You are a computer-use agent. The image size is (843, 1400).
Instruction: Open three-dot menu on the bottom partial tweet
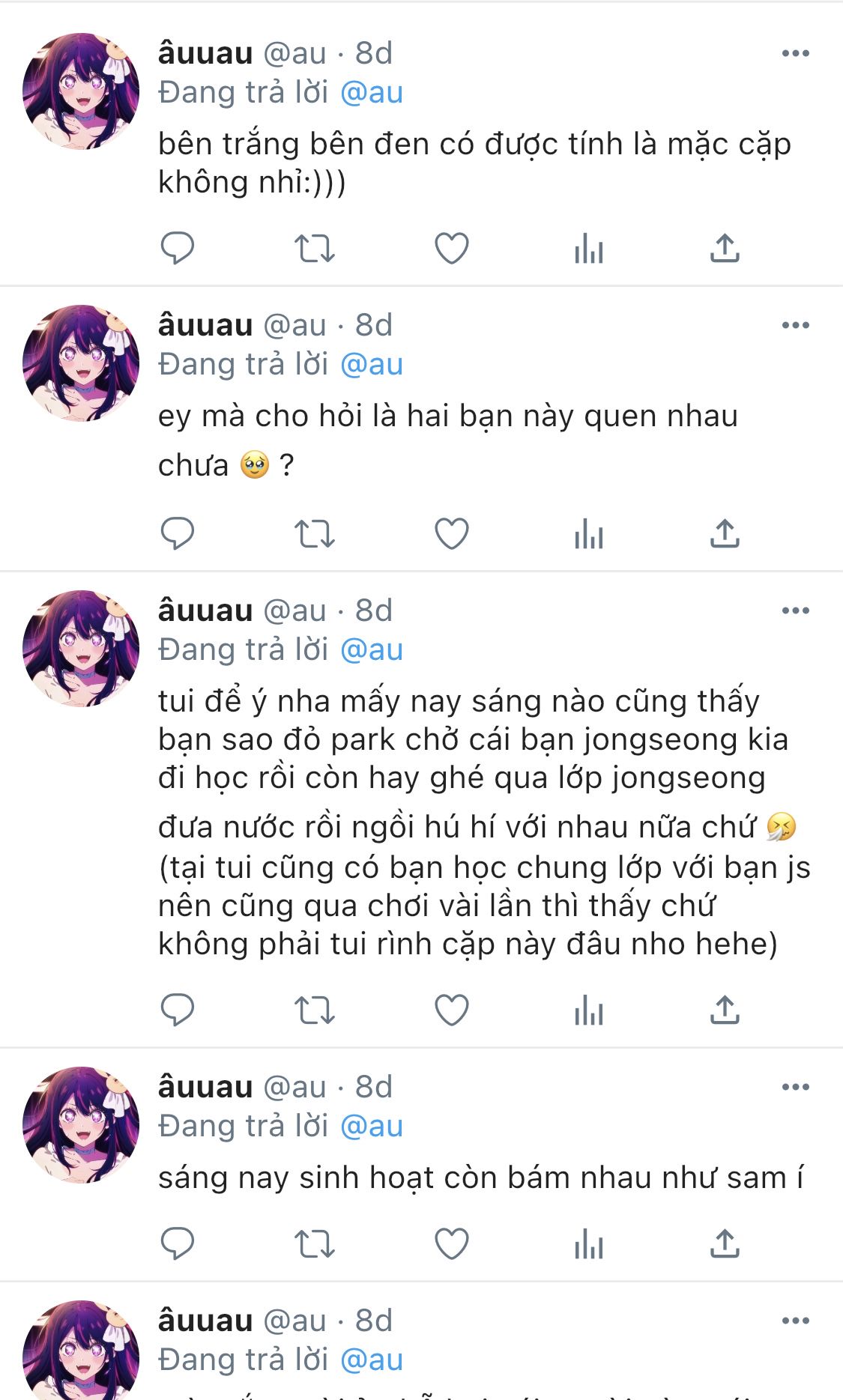[795, 1321]
